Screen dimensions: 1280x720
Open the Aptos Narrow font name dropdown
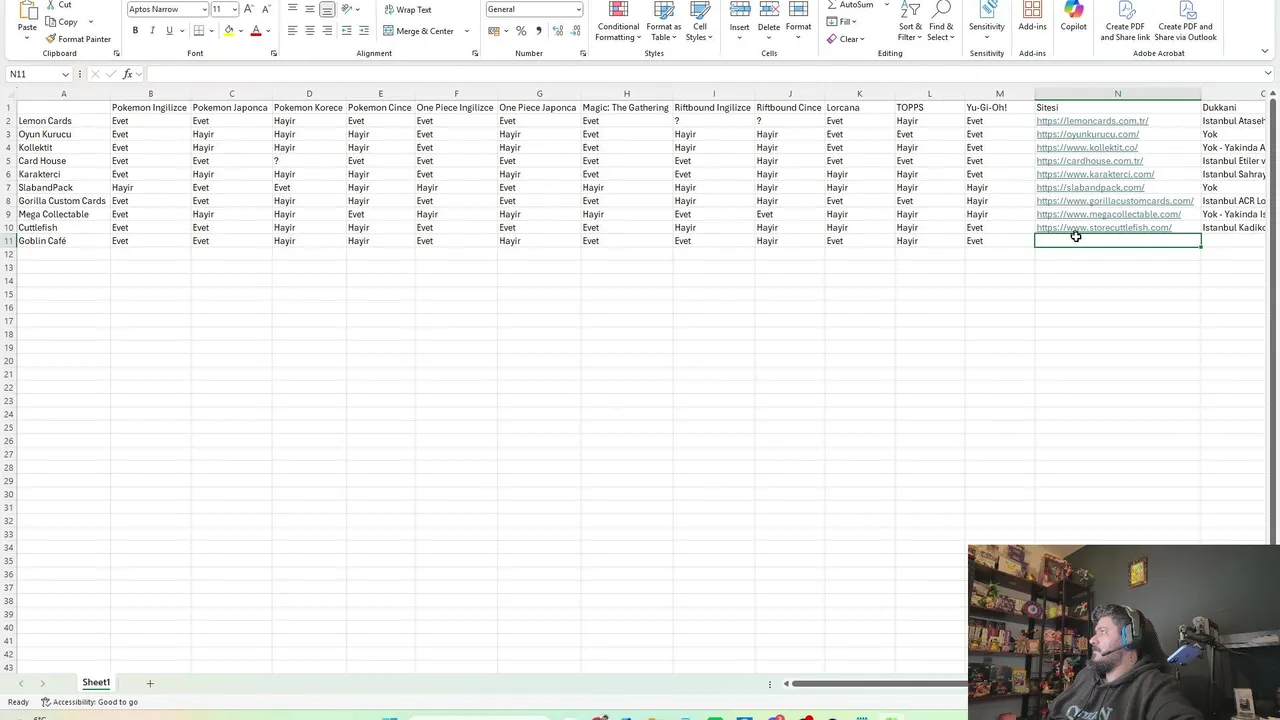coord(205,9)
